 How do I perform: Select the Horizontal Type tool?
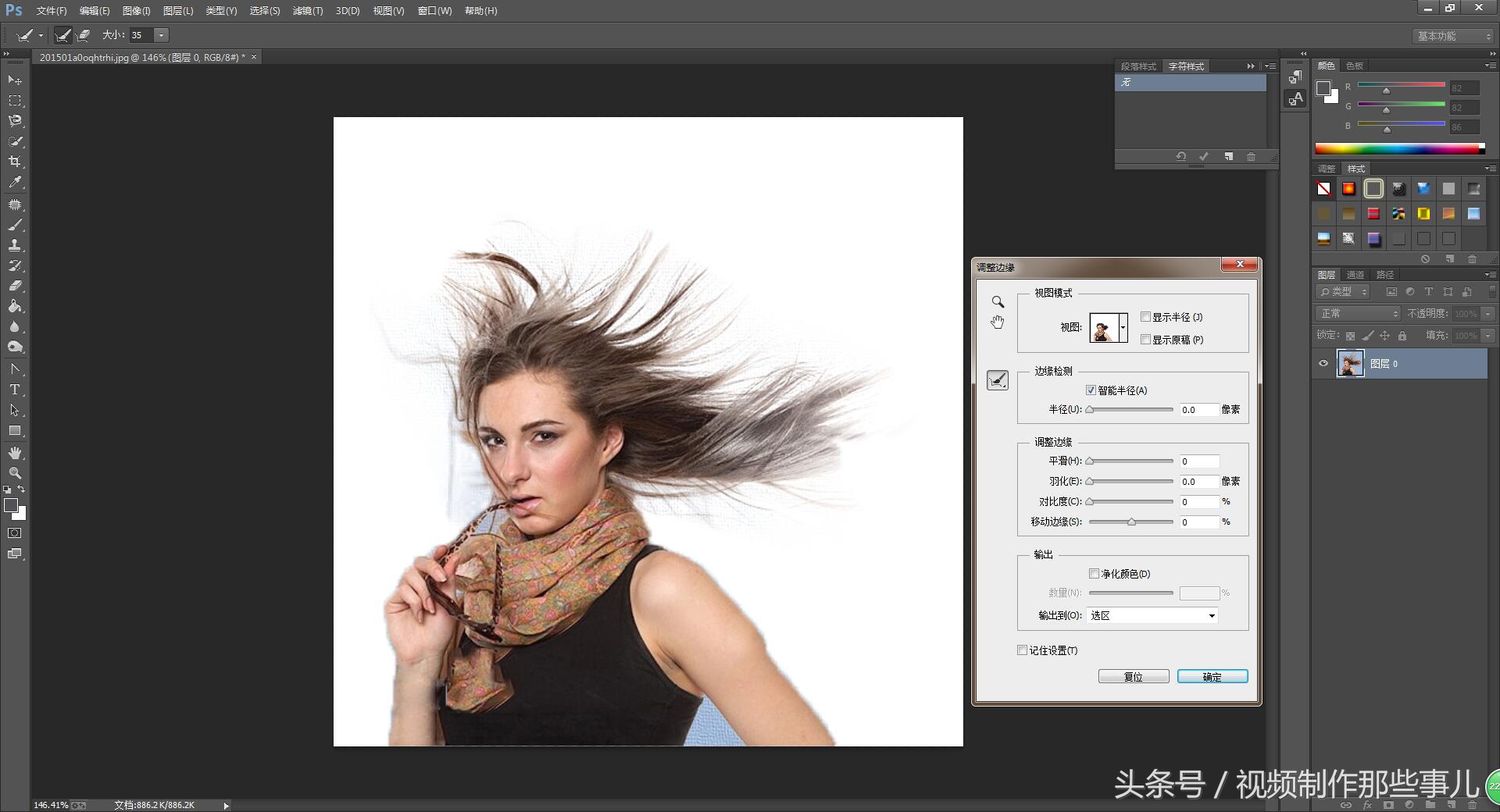(x=15, y=390)
